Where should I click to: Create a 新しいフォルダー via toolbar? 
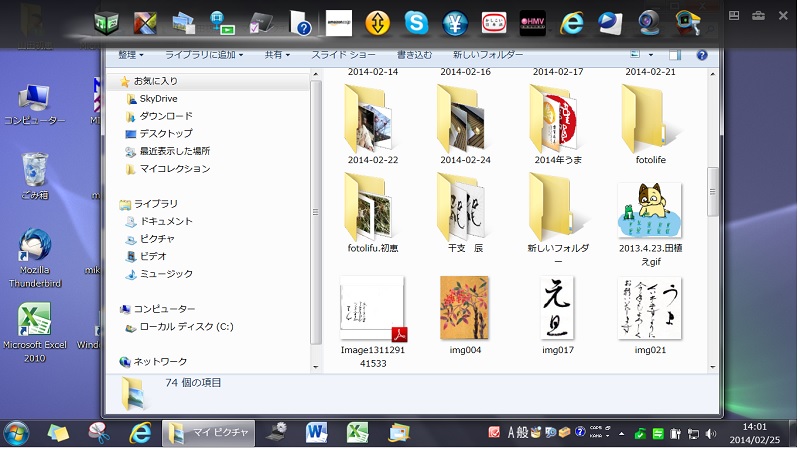(x=488, y=55)
